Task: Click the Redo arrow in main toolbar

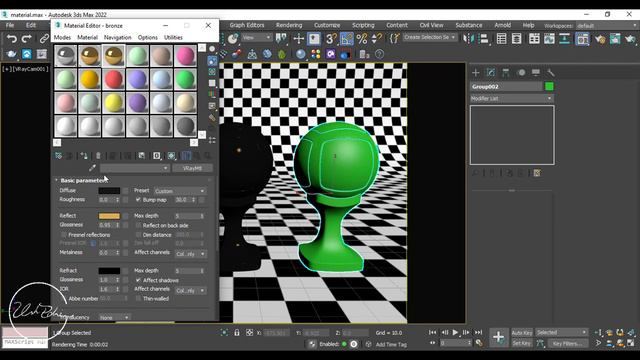Action: [27, 39]
